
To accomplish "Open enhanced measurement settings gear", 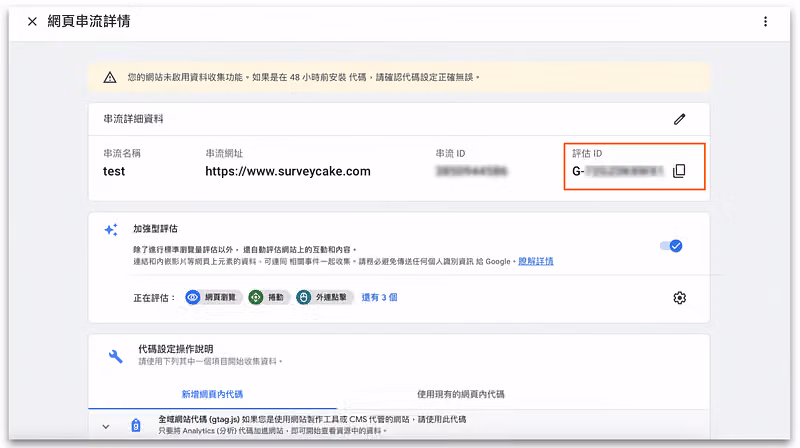I will (x=679, y=297).
